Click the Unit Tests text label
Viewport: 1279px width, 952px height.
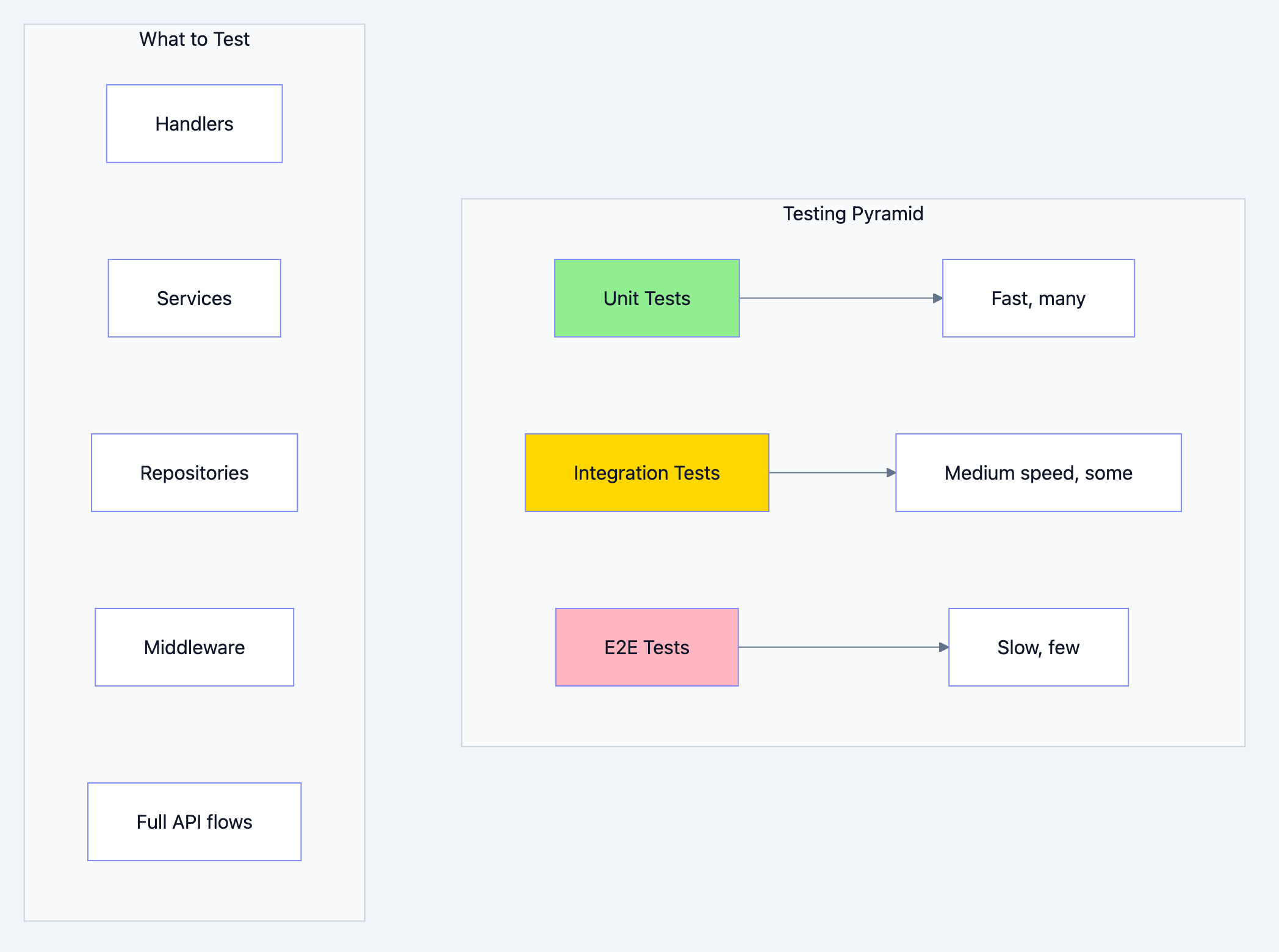(x=646, y=298)
